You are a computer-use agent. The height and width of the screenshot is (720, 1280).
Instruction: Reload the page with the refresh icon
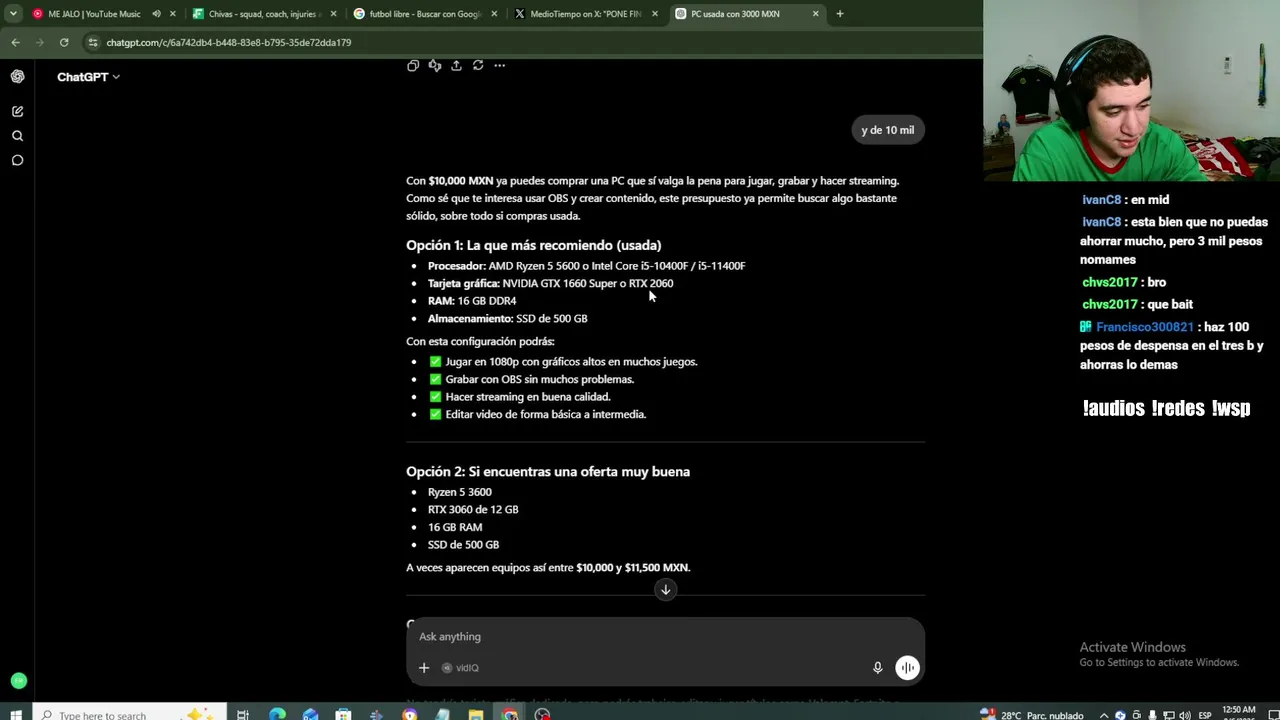(x=64, y=42)
